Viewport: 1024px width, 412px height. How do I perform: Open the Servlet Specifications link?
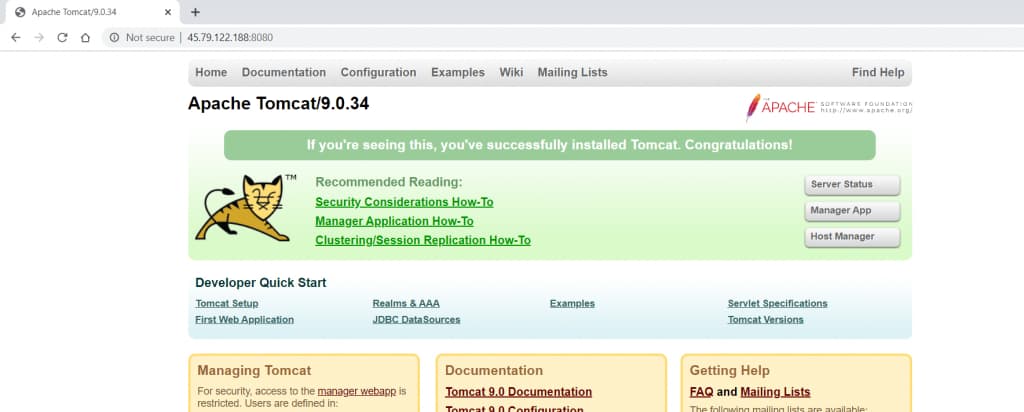tap(777, 304)
